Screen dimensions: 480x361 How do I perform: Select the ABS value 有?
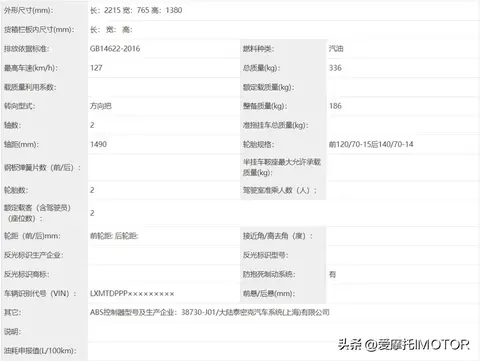click(332, 274)
